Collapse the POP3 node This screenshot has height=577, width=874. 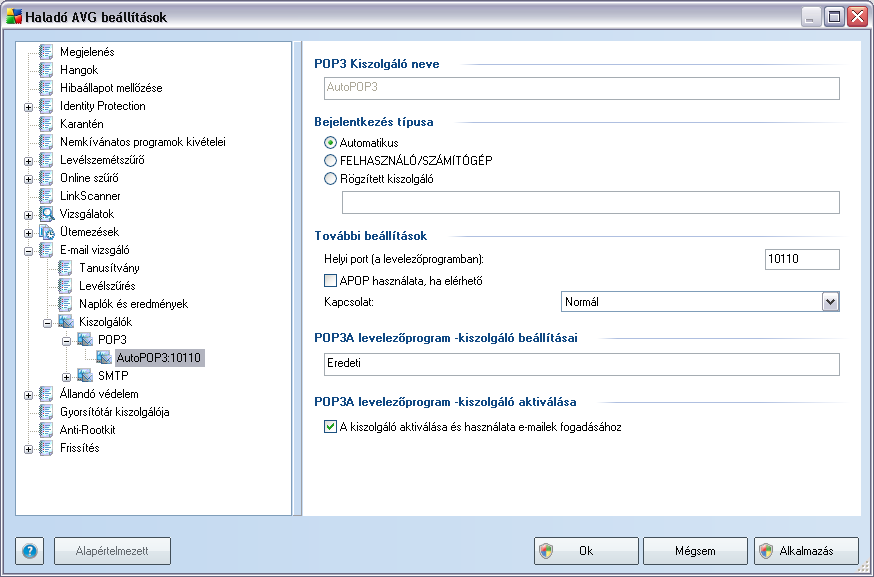pyautogui.click(x=66, y=341)
